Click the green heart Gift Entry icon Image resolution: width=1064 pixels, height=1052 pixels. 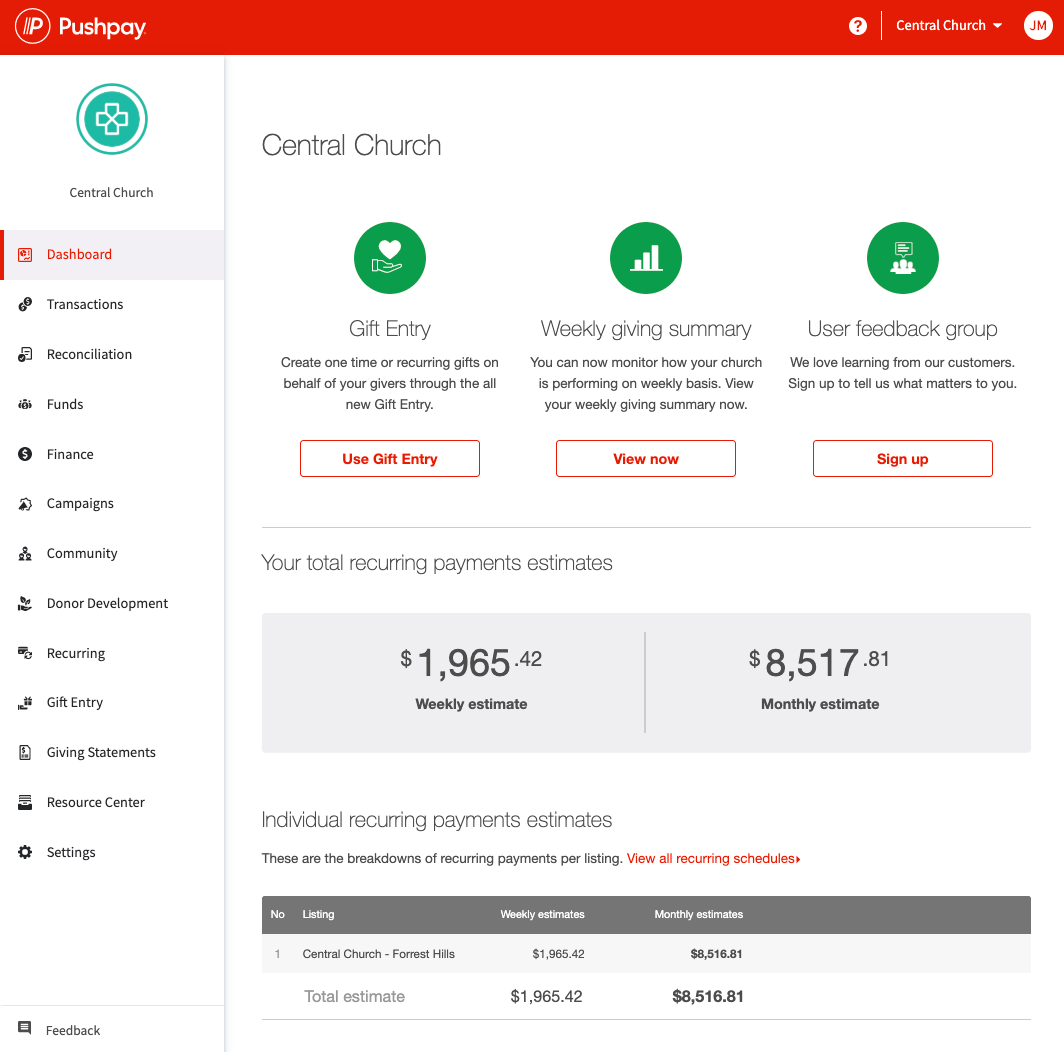coord(389,257)
